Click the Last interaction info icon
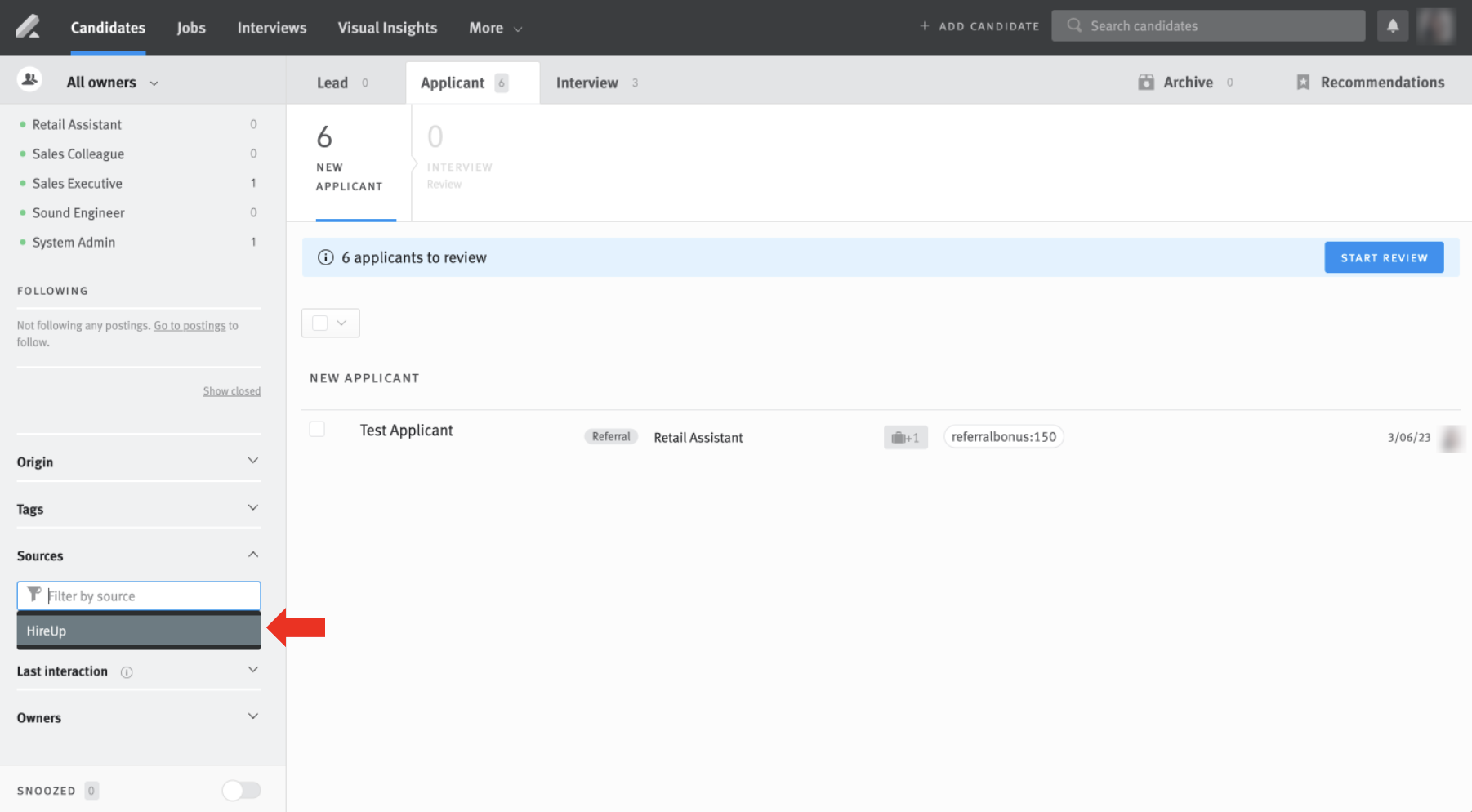 [127, 672]
